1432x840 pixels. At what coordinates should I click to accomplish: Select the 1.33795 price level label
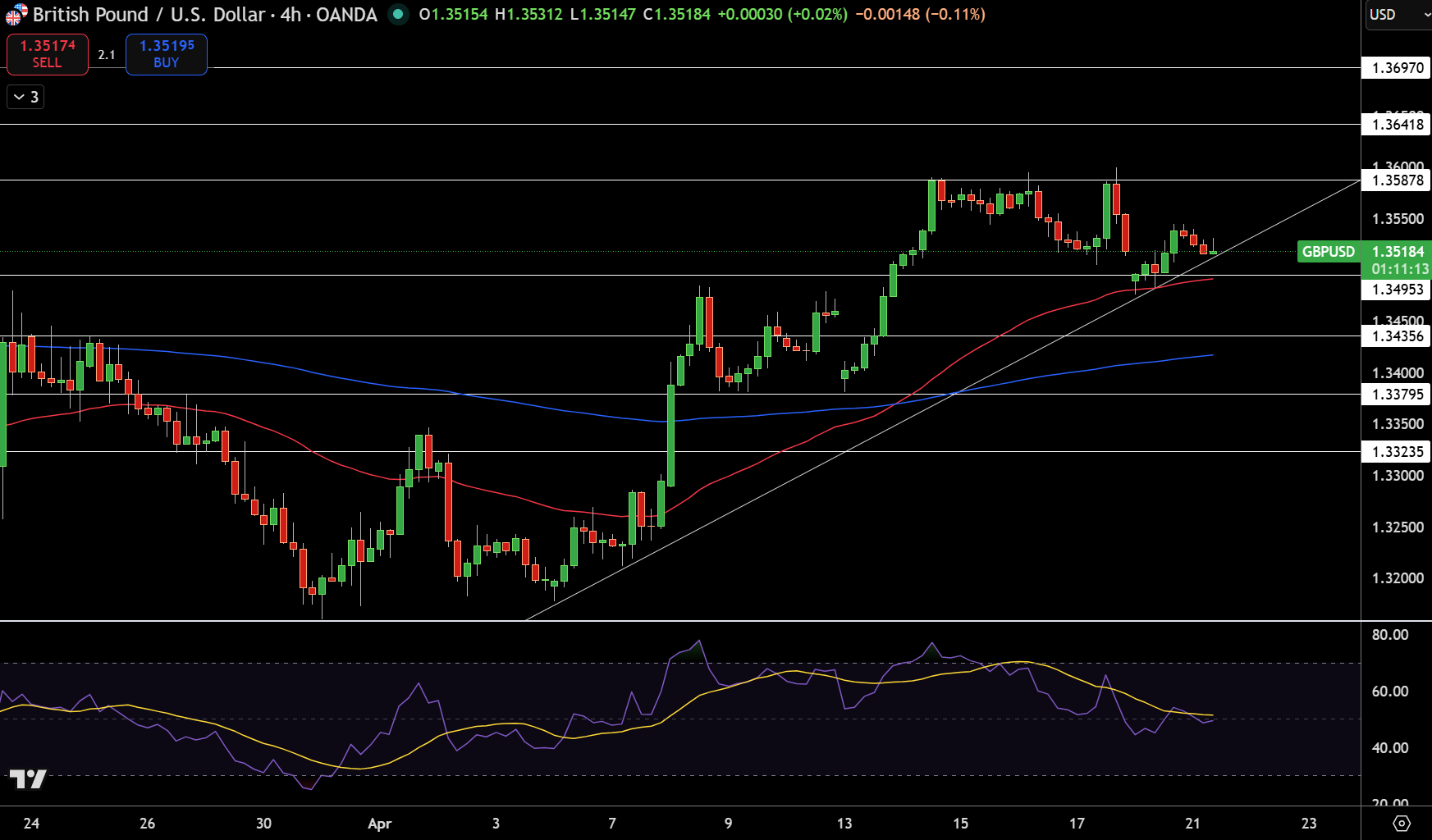pos(1397,395)
